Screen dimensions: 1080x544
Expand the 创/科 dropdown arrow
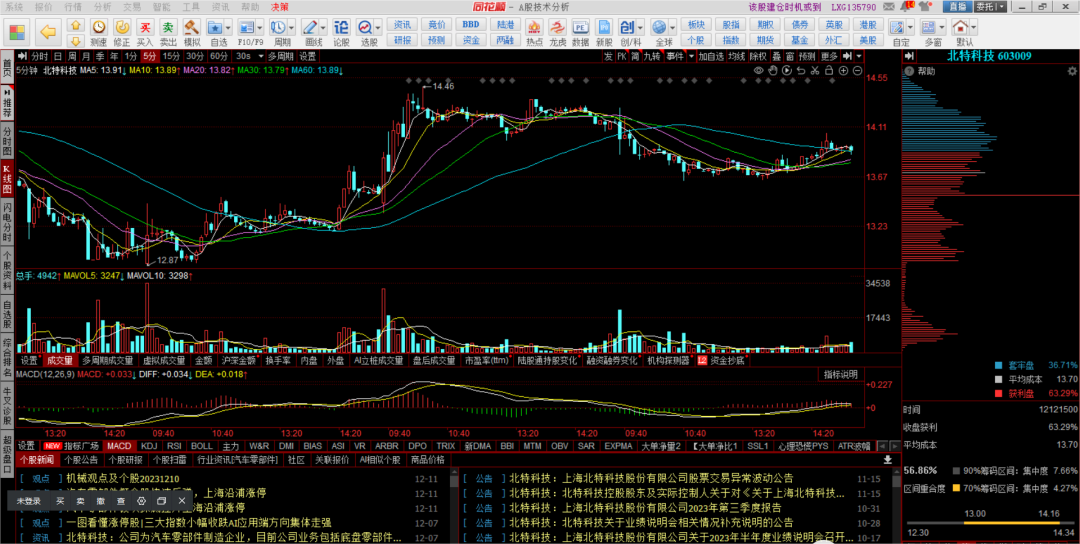tap(640, 28)
